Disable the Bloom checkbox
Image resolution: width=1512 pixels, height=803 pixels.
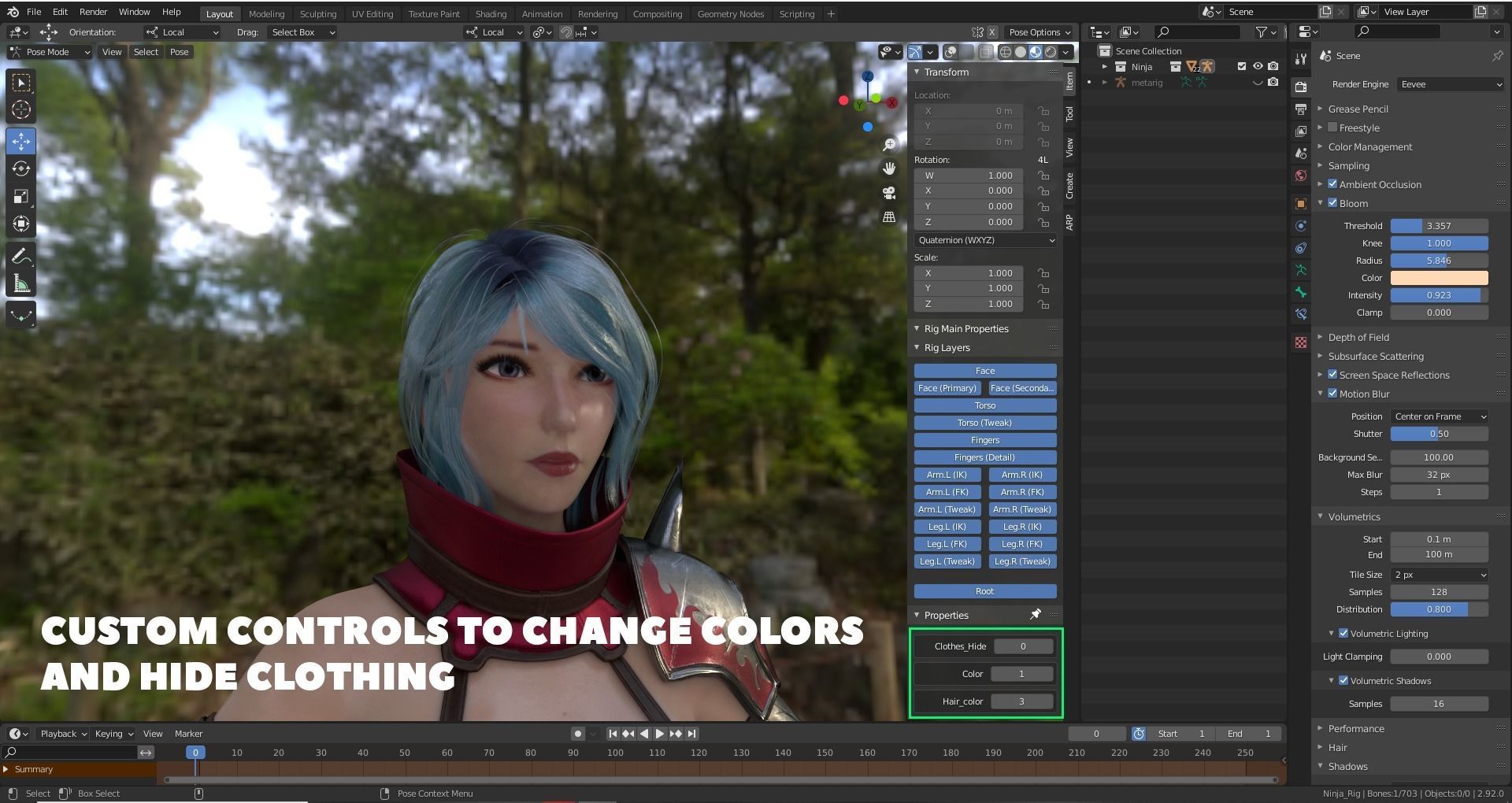(1332, 203)
